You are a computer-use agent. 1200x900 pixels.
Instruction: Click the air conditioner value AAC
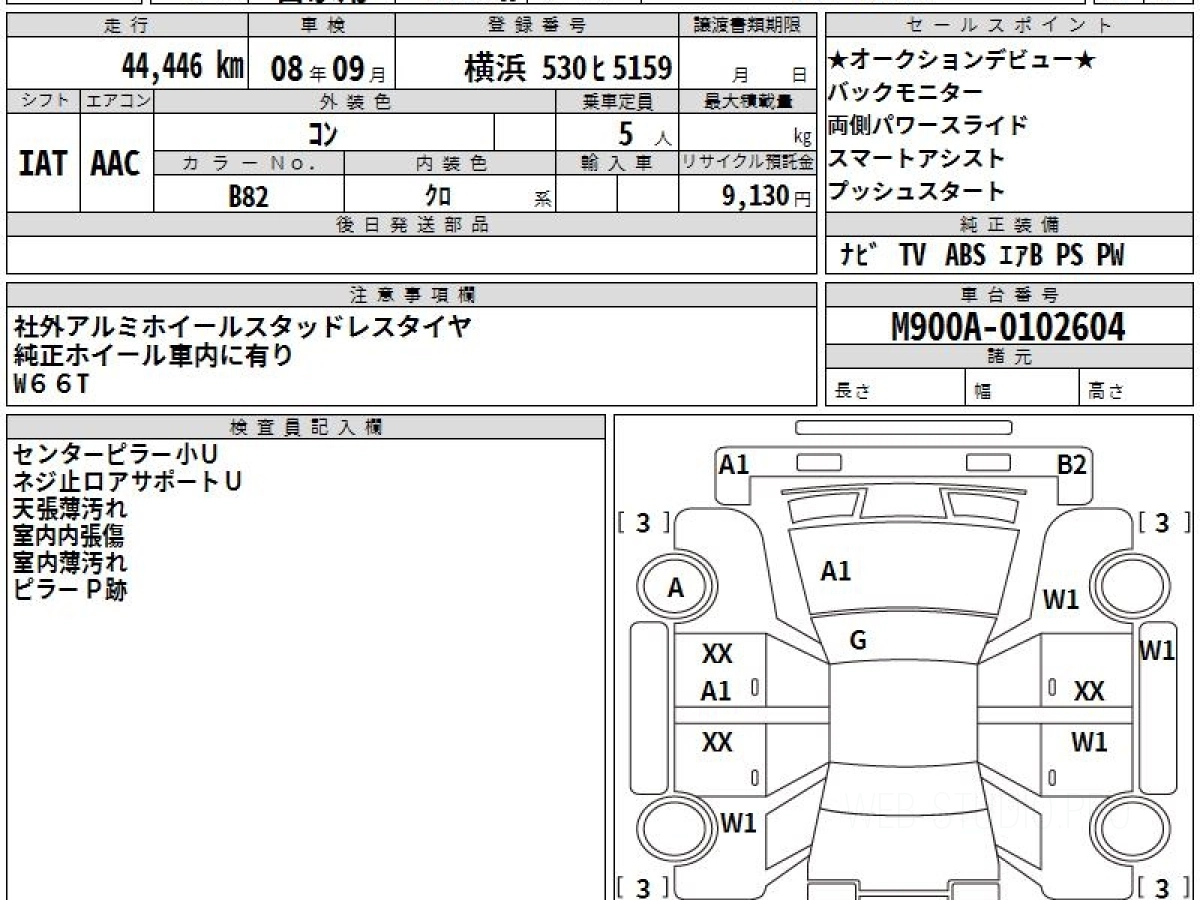click(116, 164)
